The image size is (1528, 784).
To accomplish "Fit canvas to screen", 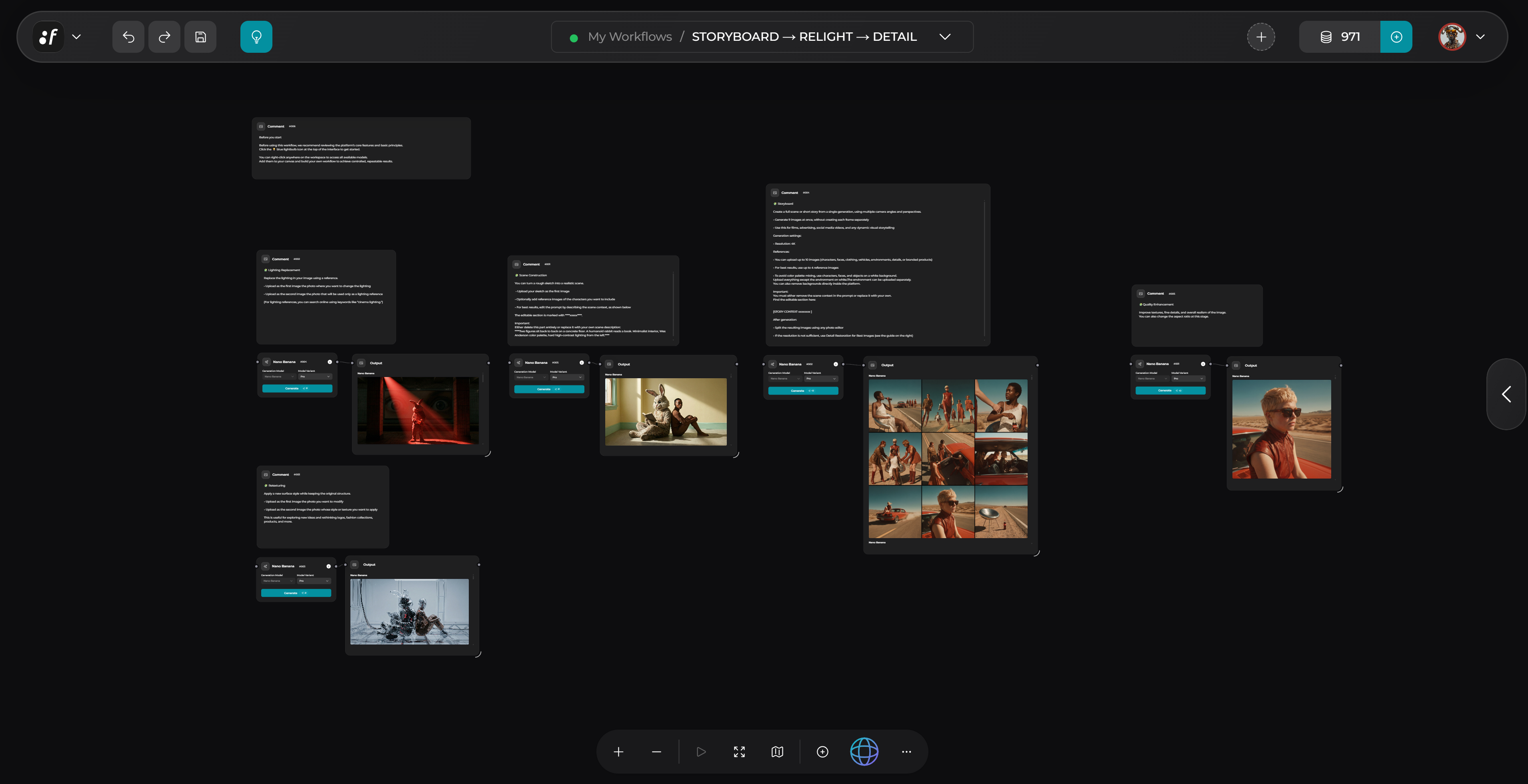I will pos(739,752).
